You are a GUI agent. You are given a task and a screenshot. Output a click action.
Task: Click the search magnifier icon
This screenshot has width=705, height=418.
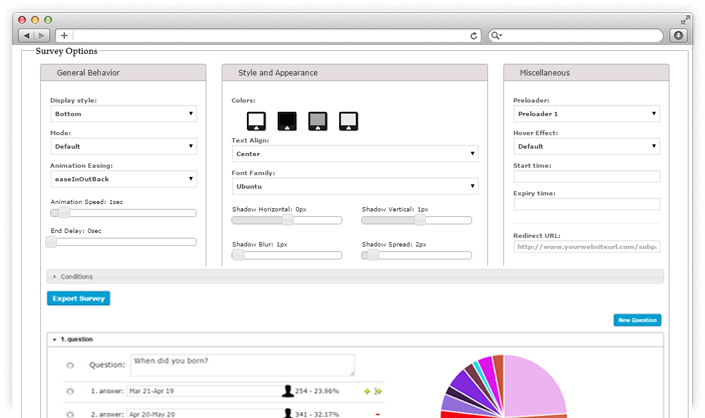495,36
